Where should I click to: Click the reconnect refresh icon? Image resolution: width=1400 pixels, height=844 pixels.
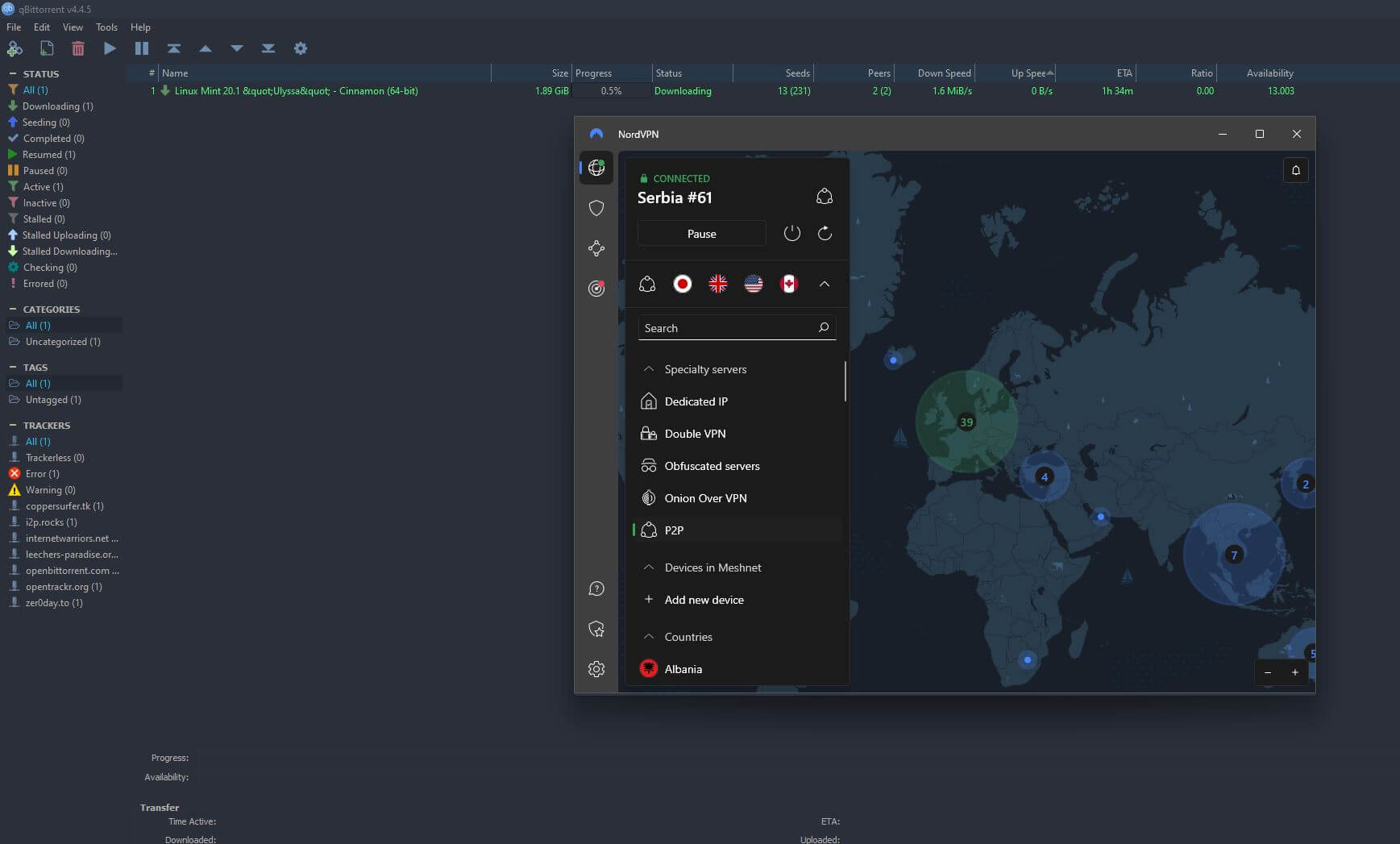pos(825,234)
